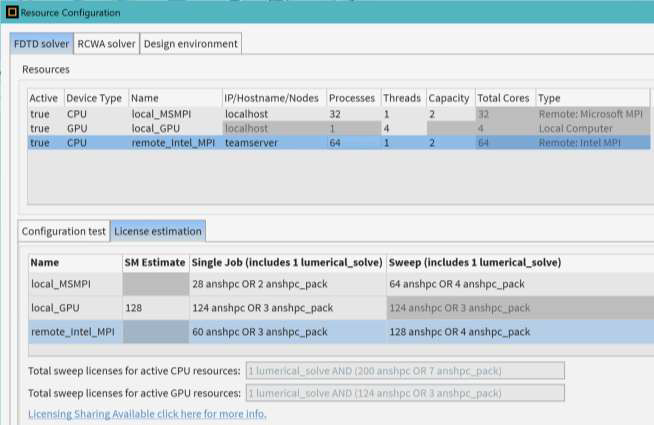
Task: Click the localhost cell of local_MSMPI
Action: [x=274, y=114]
